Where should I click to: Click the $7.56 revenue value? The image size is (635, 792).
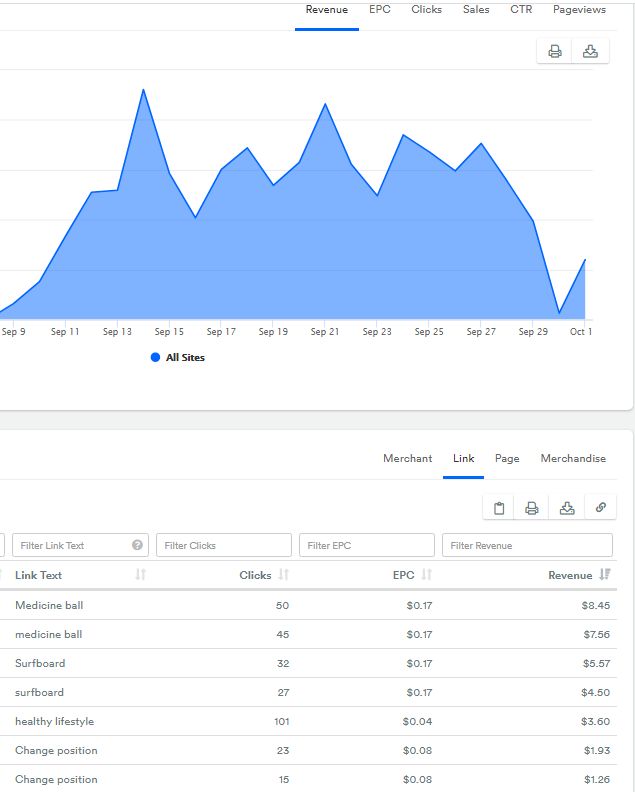pyautogui.click(x=597, y=634)
